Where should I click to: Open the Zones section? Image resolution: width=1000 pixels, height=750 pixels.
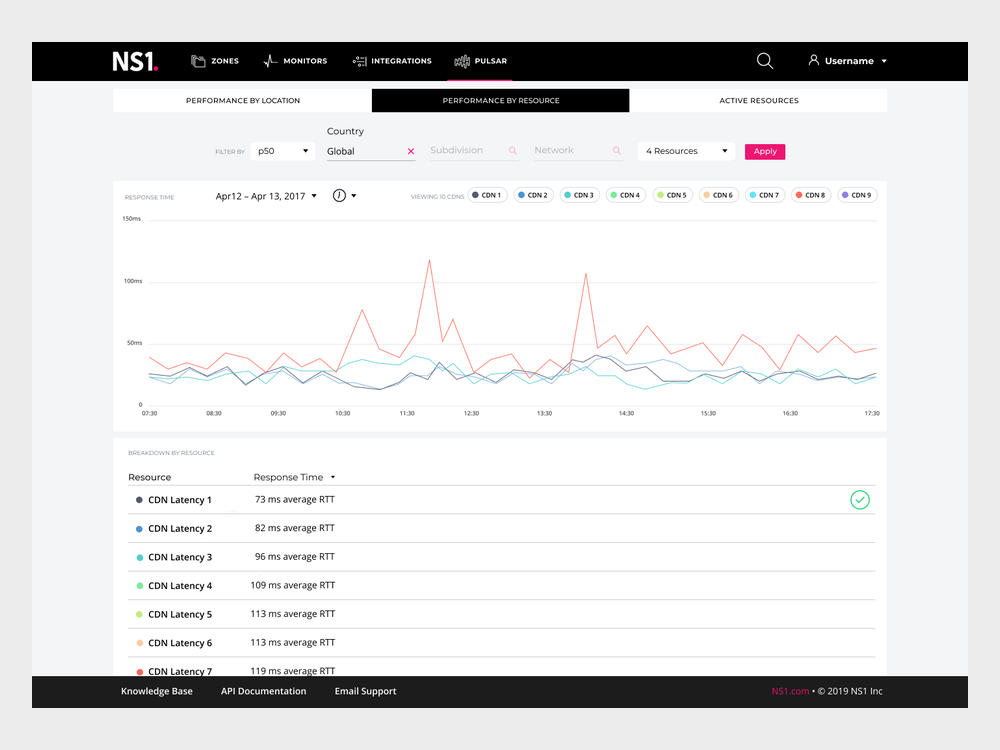[215, 61]
